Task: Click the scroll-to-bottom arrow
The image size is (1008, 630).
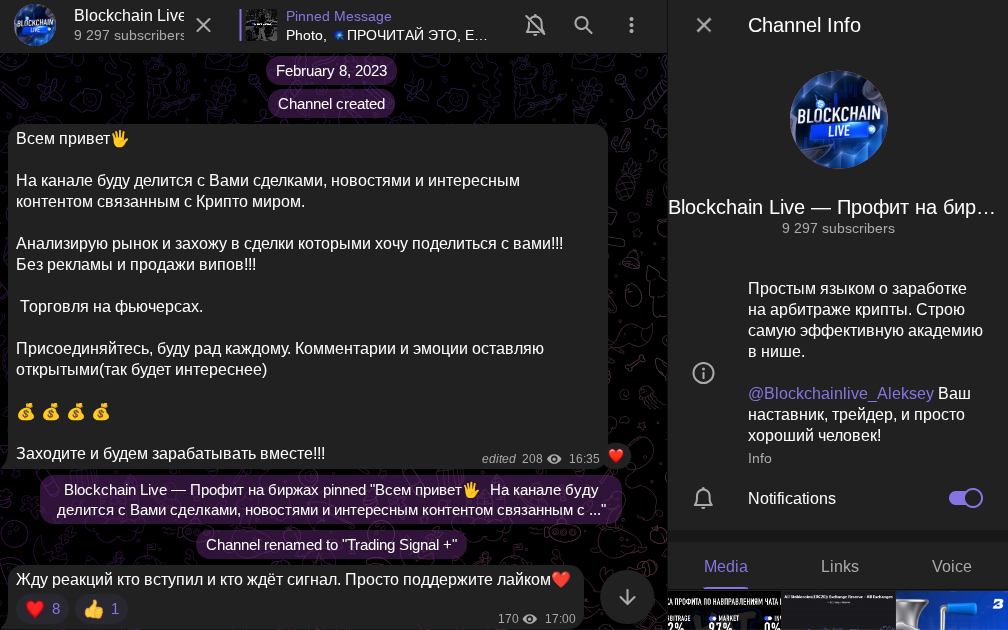Action: 627,597
